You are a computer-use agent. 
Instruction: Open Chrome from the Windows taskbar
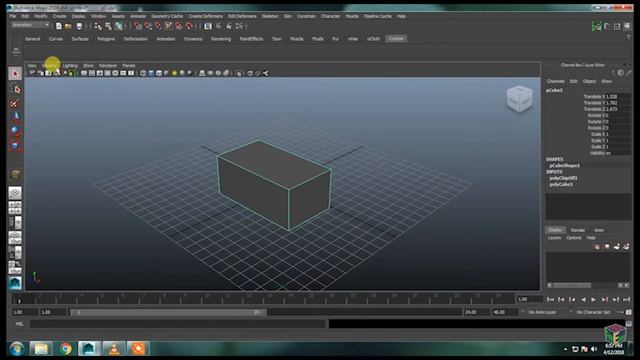click(x=65, y=349)
